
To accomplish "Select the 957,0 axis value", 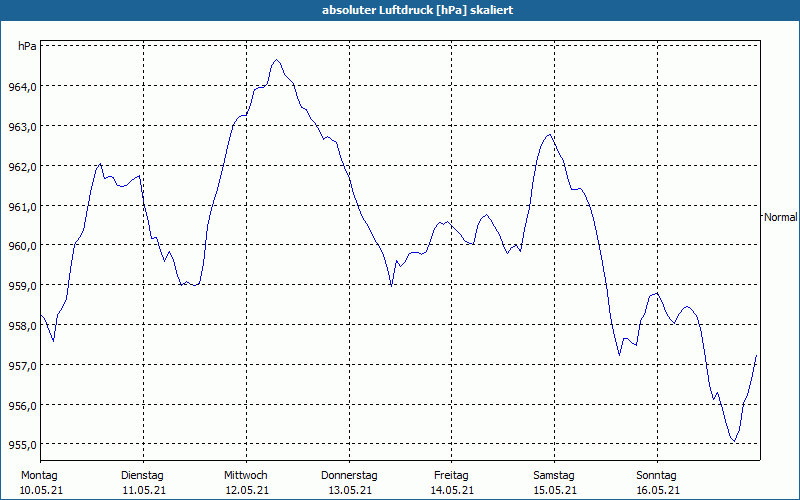I will [x=22, y=366].
